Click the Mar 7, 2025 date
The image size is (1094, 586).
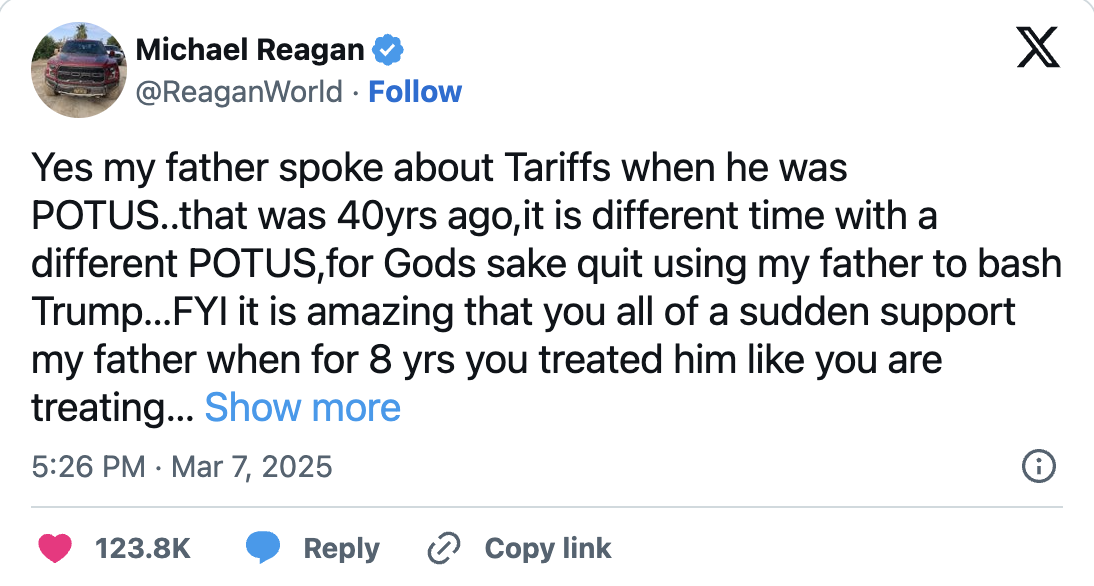252,467
